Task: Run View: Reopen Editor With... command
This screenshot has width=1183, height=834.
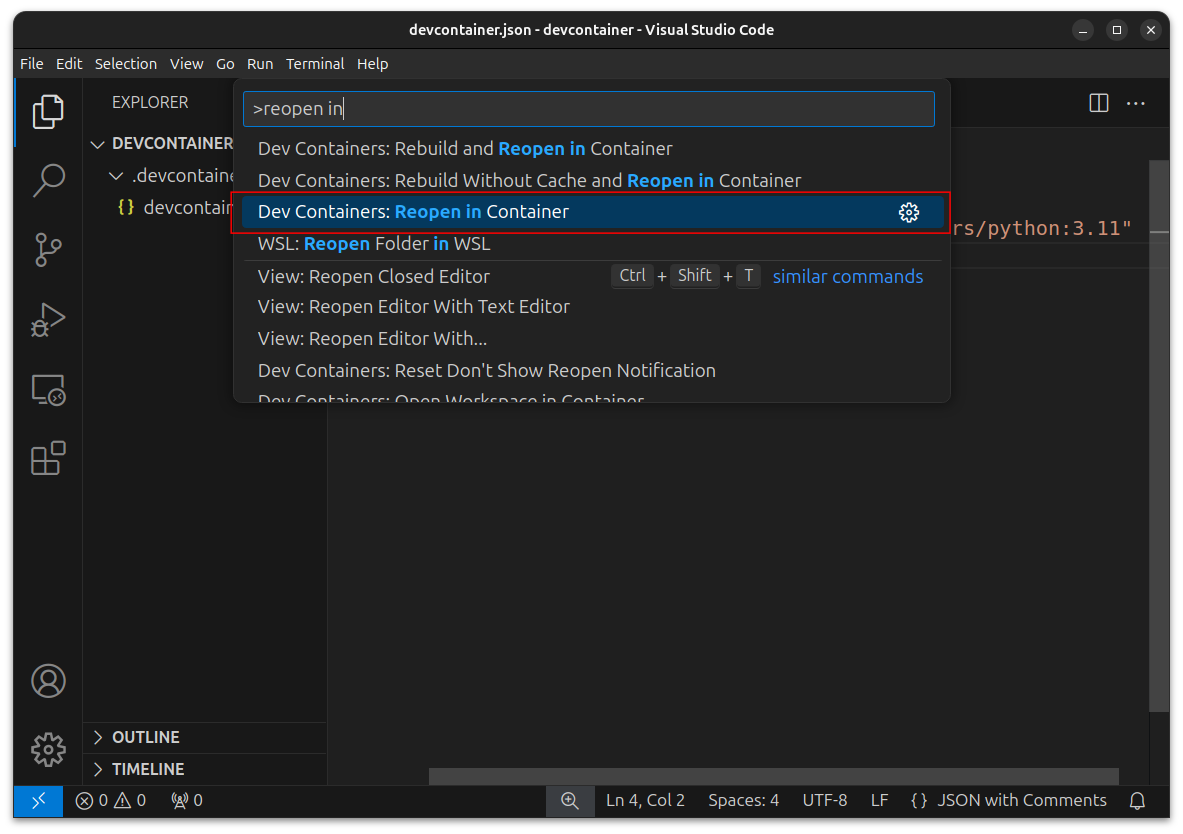Action: (x=592, y=339)
